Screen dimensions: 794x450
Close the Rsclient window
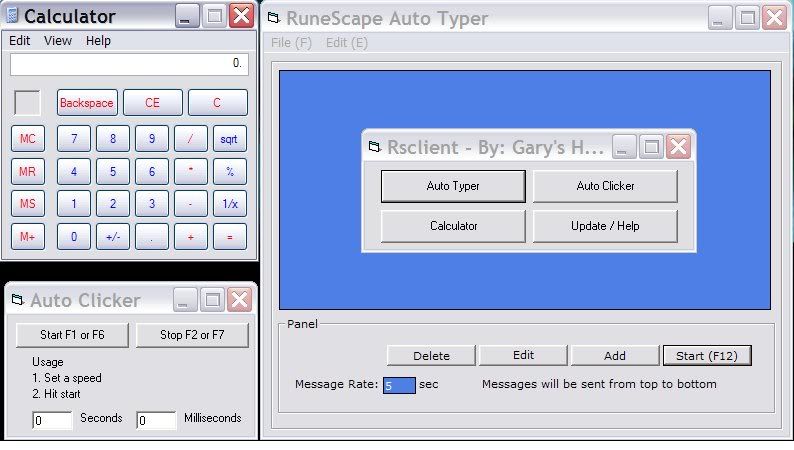click(x=679, y=147)
